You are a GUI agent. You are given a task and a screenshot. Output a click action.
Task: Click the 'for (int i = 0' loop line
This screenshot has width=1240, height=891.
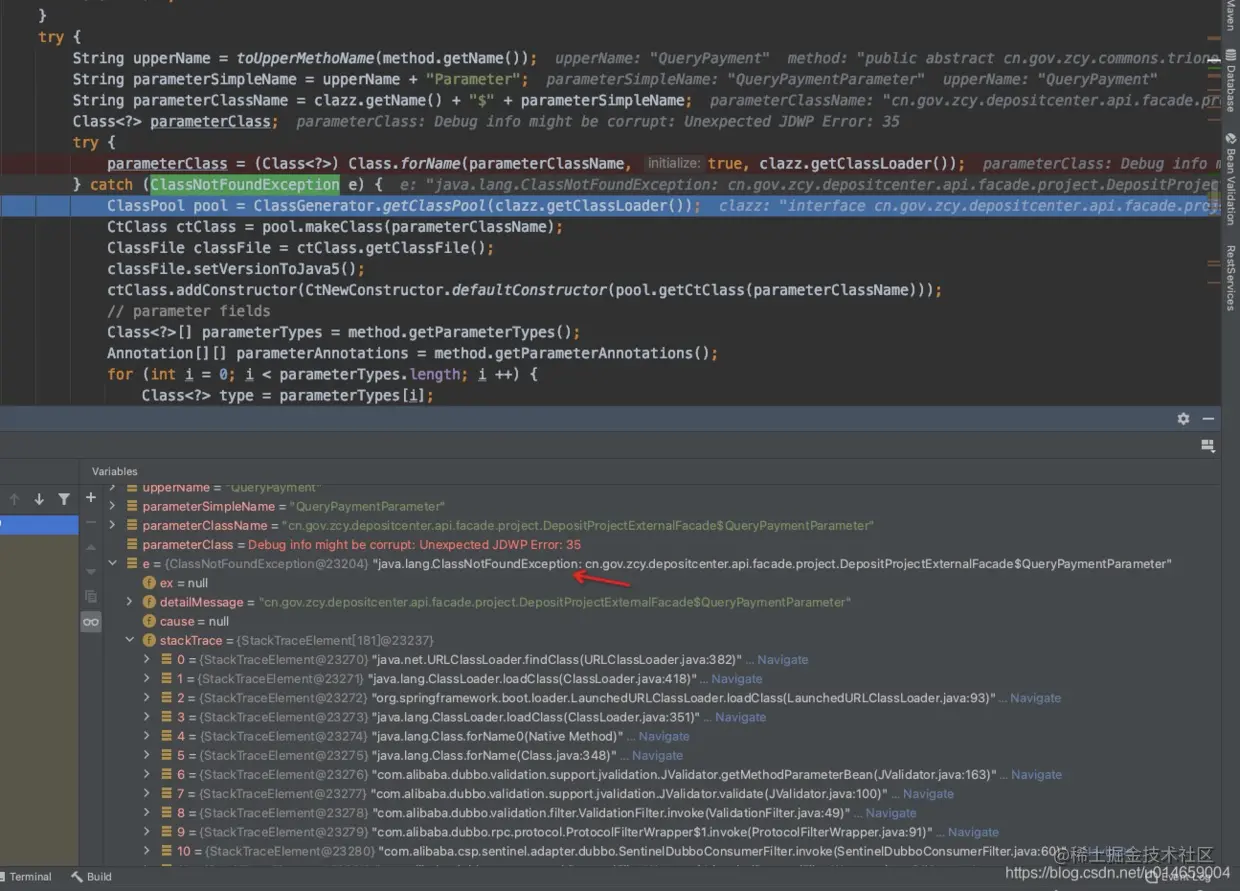(x=323, y=374)
